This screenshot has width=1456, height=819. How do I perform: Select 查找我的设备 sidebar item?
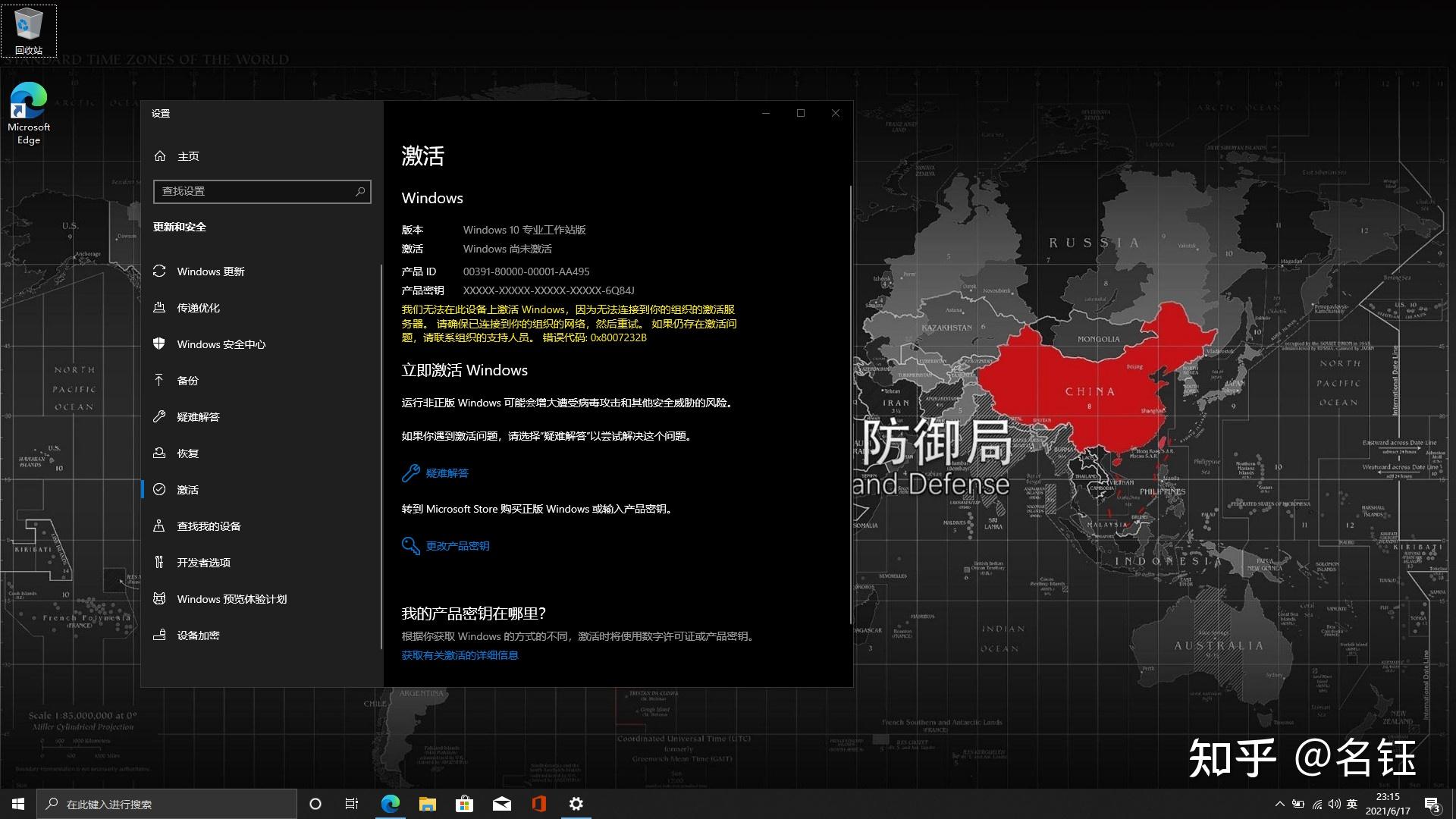209,526
